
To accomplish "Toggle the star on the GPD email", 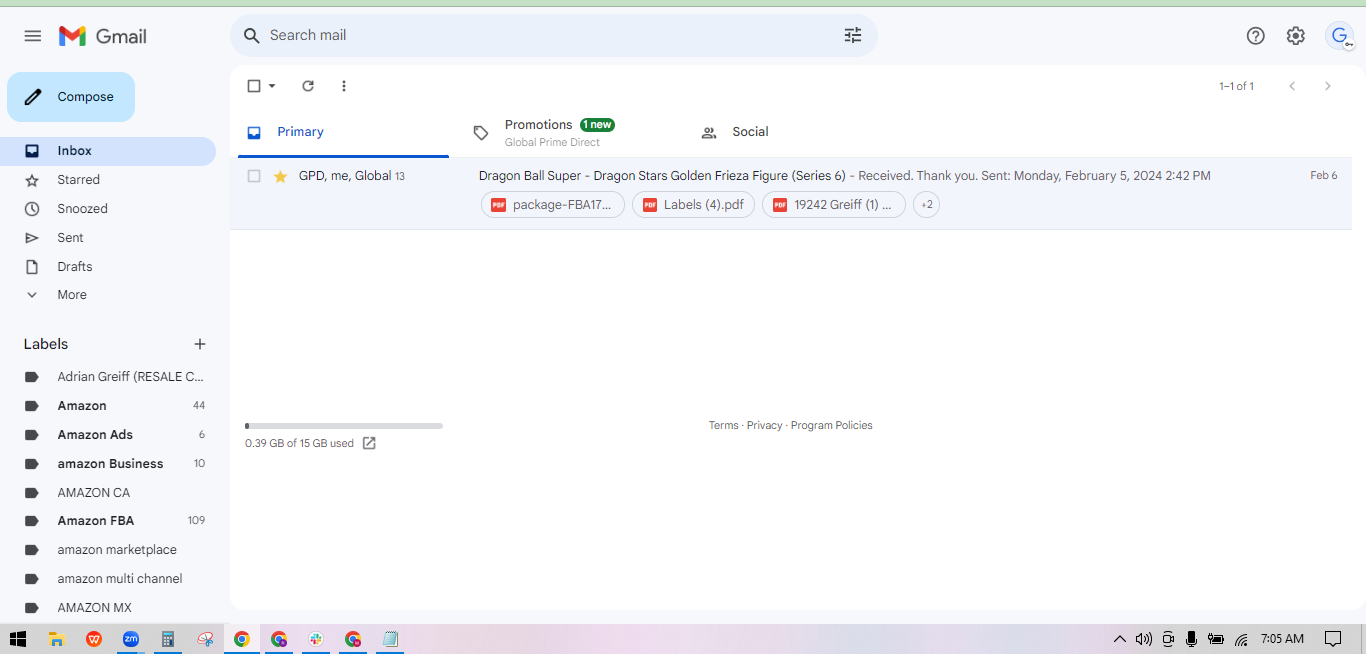I will pos(280,176).
